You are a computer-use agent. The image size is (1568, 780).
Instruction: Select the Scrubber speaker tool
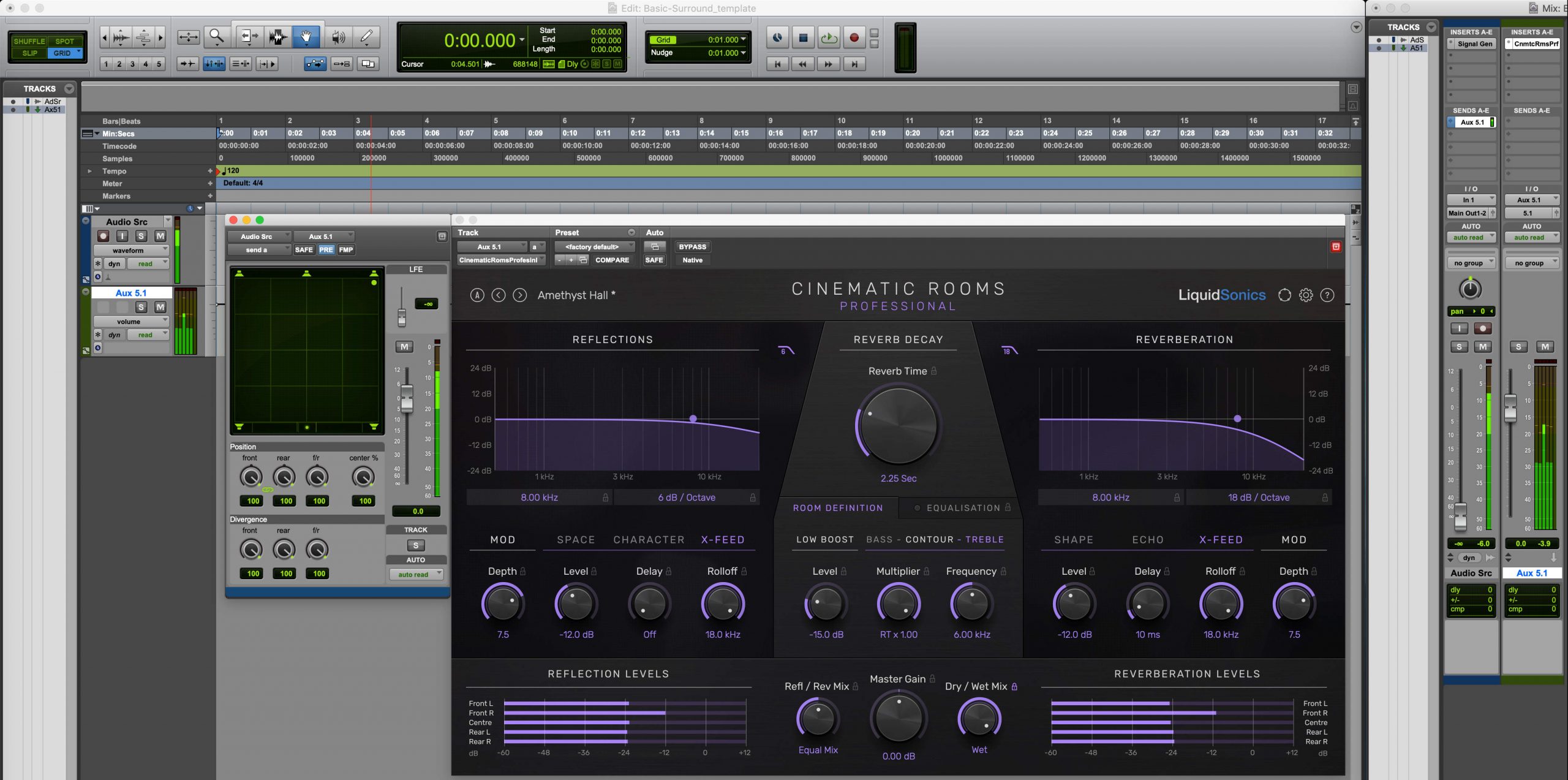pos(337,37)
